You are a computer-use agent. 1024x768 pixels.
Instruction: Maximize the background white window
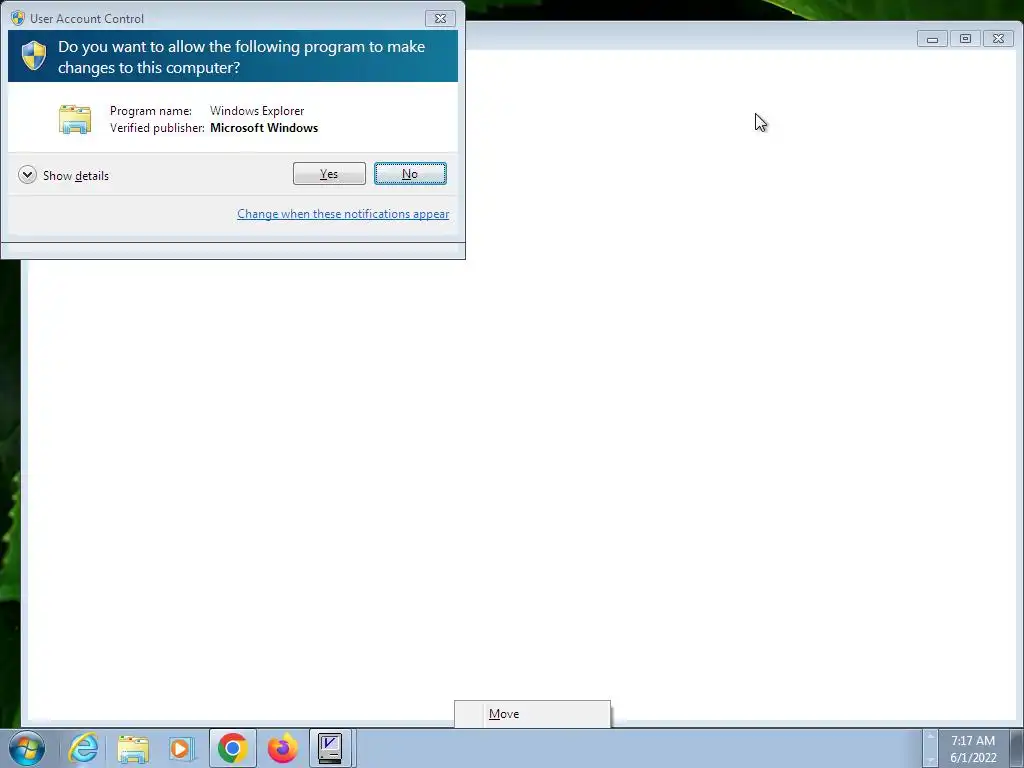pyautogui.click(x=965, y=39)
